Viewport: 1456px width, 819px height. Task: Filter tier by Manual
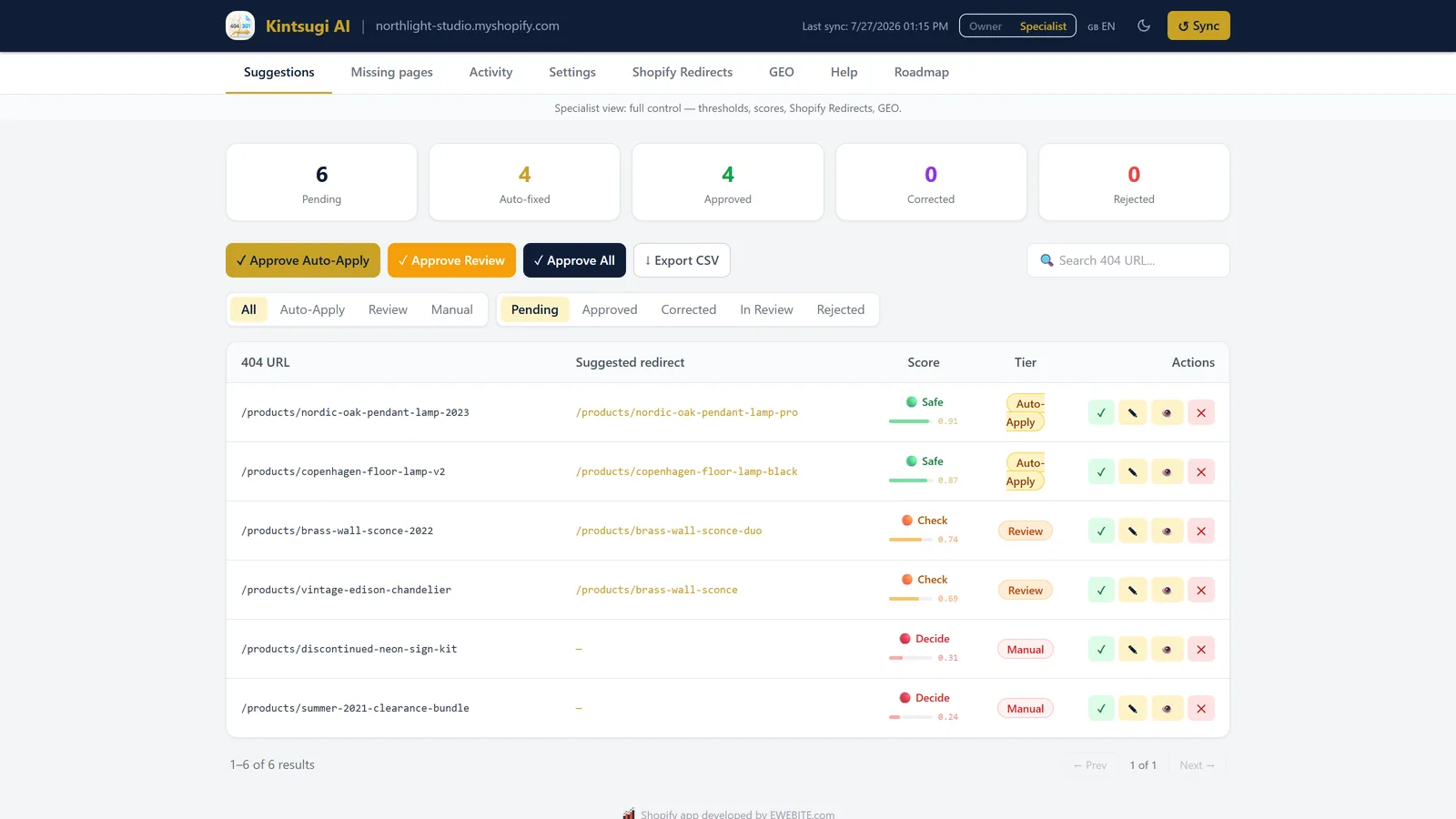pos(452,309)
